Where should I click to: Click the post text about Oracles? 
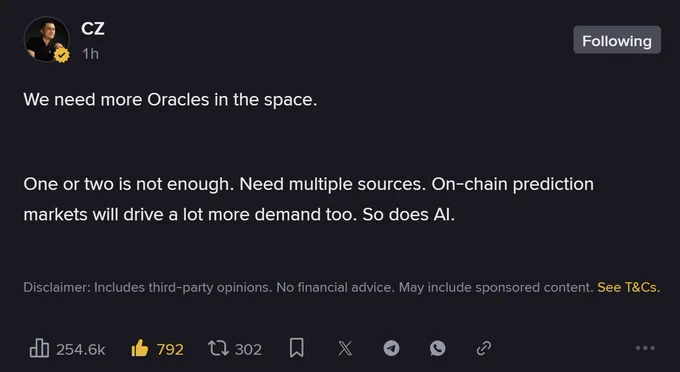click(170, 100)
